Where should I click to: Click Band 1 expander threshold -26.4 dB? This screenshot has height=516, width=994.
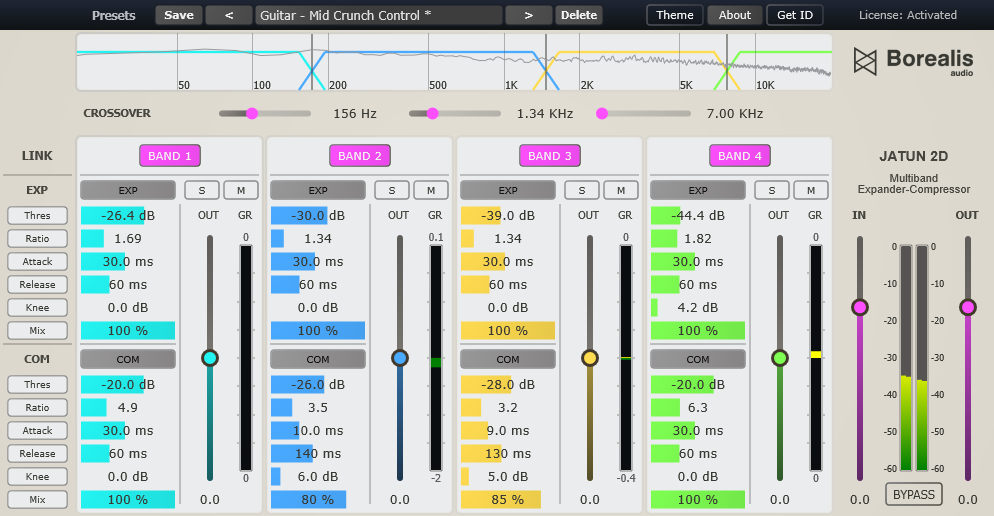[128, 216]
